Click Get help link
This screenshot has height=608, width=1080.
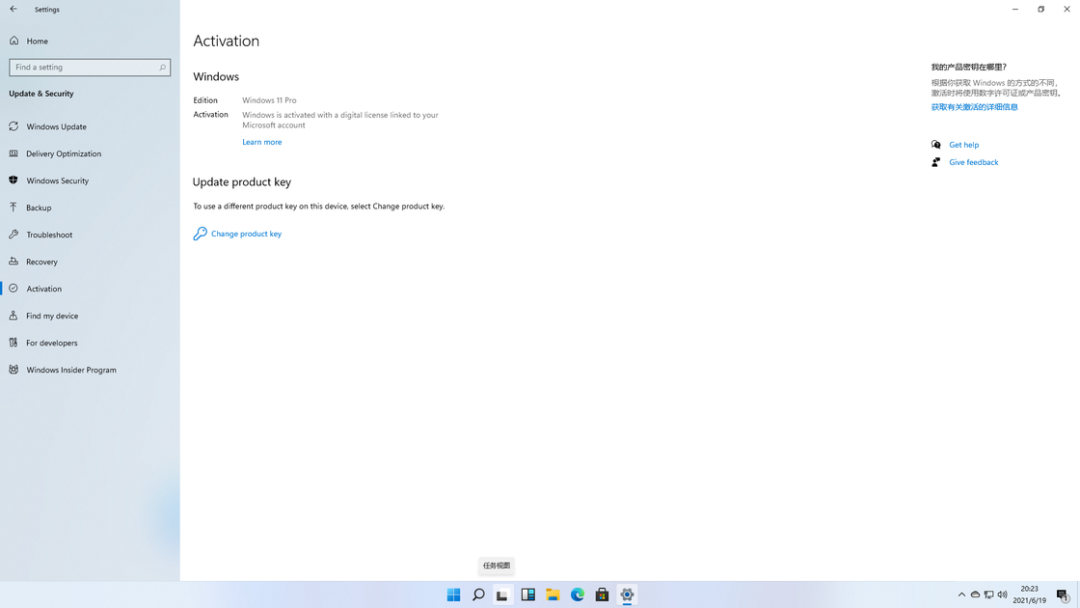(x=964, y=145)
